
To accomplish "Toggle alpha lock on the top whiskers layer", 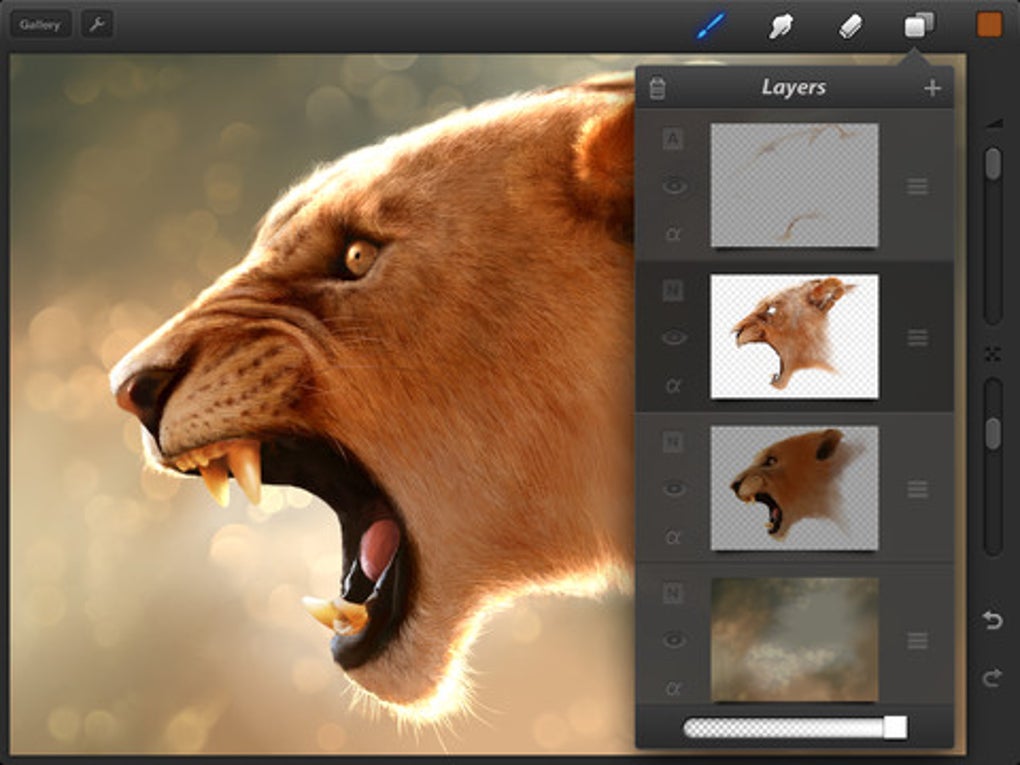I will [x=674, y=234].
